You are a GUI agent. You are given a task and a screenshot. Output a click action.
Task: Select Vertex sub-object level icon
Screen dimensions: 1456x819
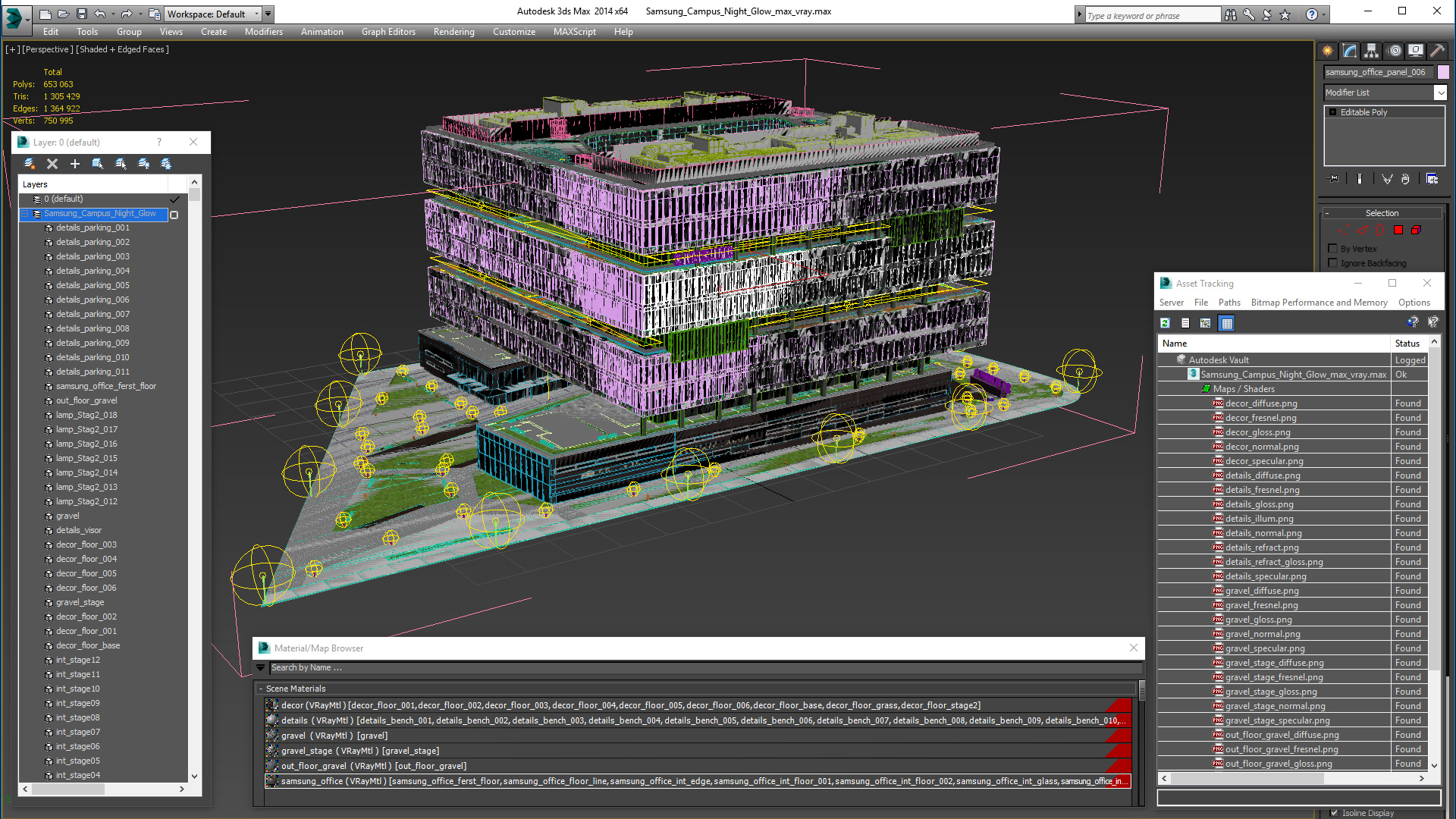(1342, 231)
